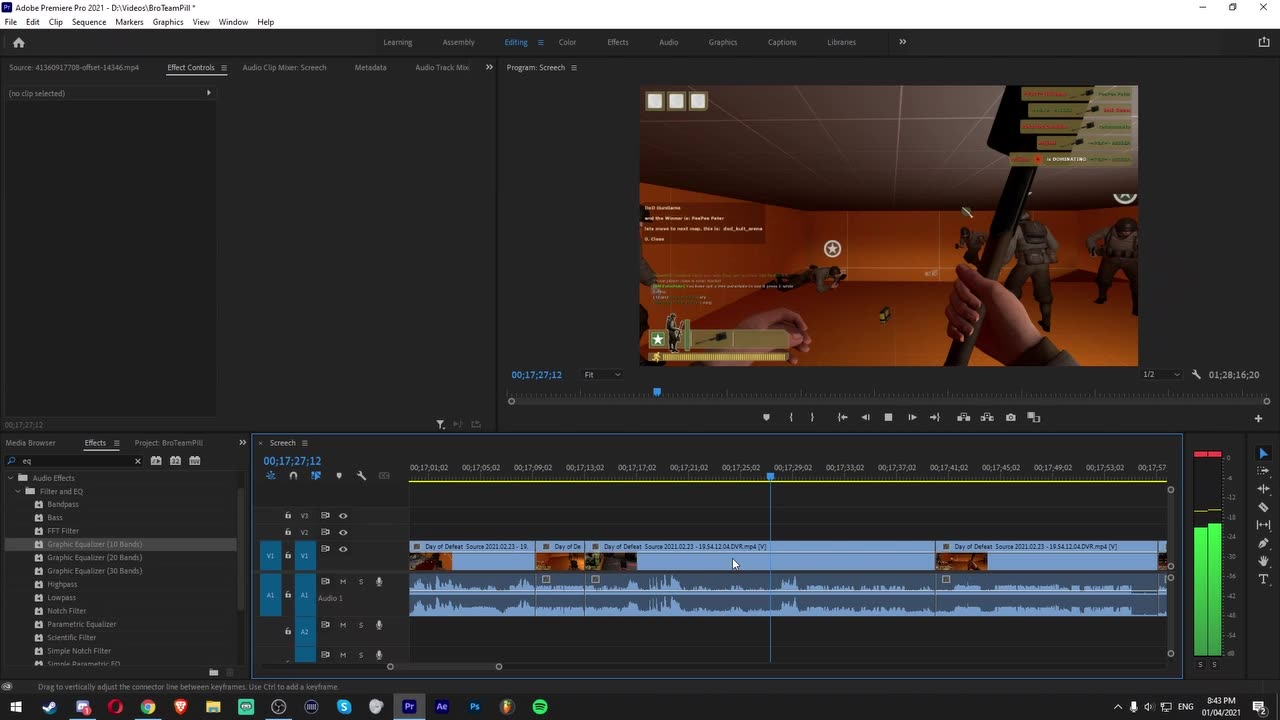
Task: Toggle V3 track output eye
Action: [343, 516]
